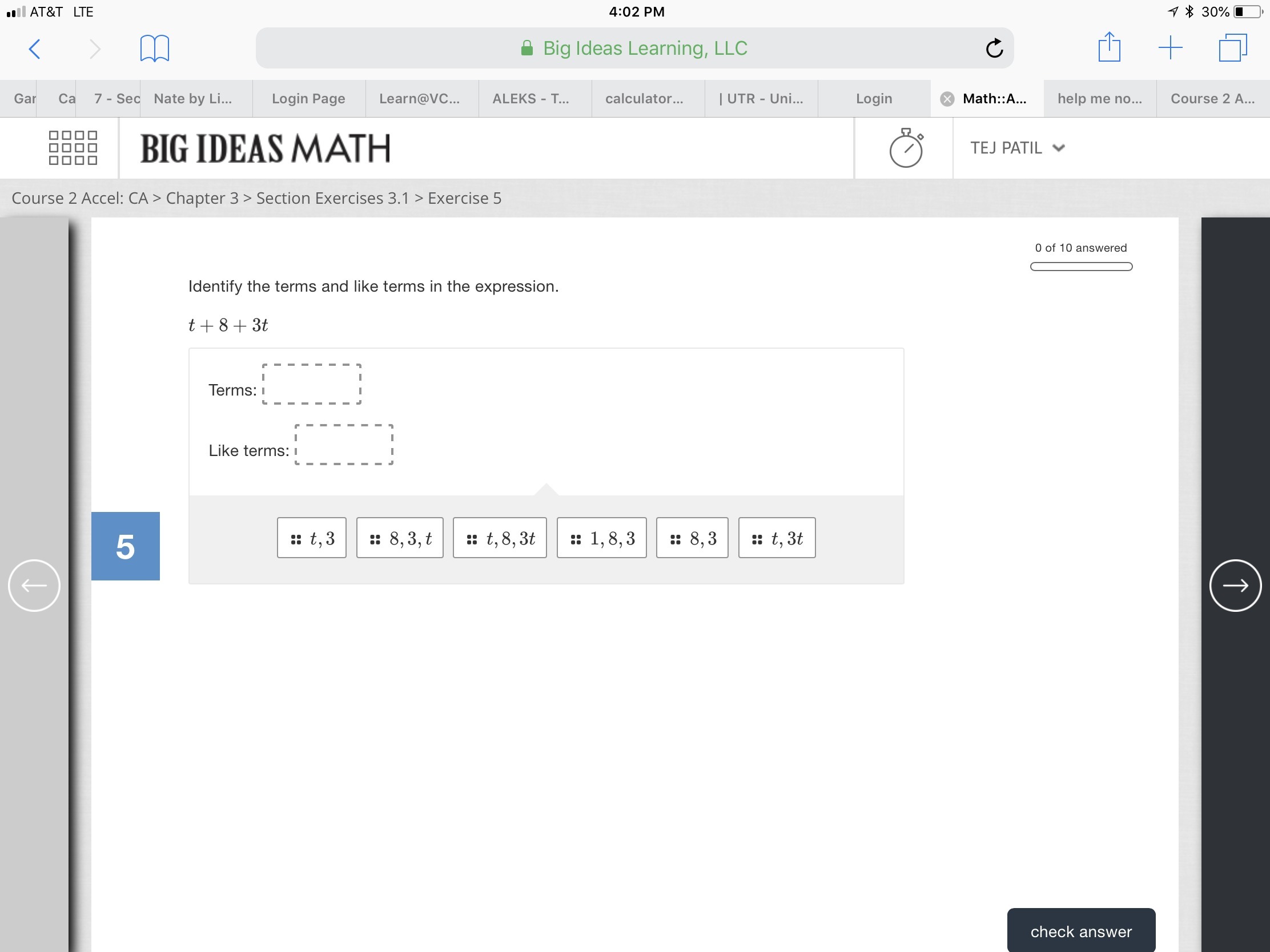Close the Math::A... tab
This screenshot has height=952, width=1270.
click(947, 99)
